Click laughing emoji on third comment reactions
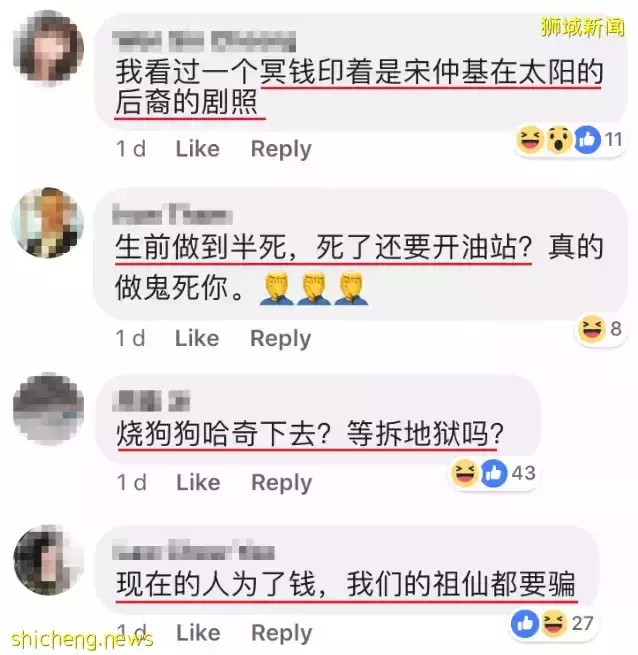The width and height of the screenshot is (638, 655). point(465,473)
